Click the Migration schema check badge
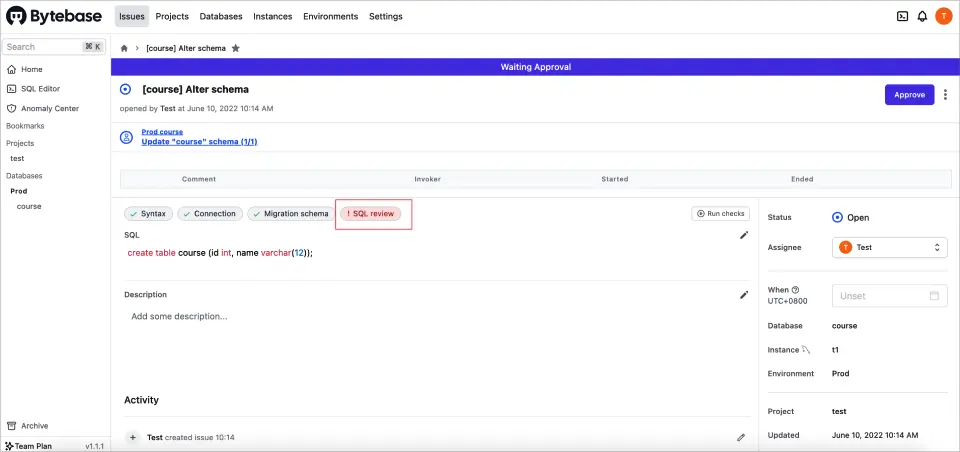This screenshot has width=960, height=452. point(290,214)
